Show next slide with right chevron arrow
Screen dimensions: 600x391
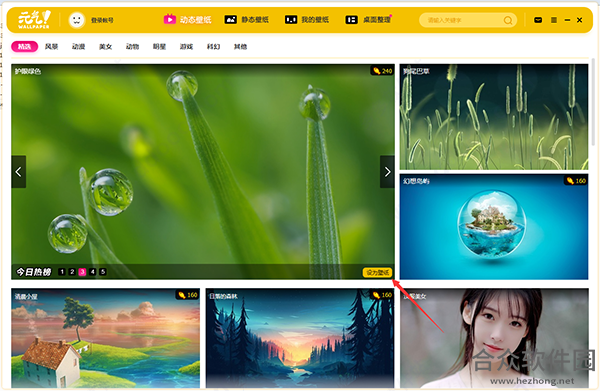[387, 172]
